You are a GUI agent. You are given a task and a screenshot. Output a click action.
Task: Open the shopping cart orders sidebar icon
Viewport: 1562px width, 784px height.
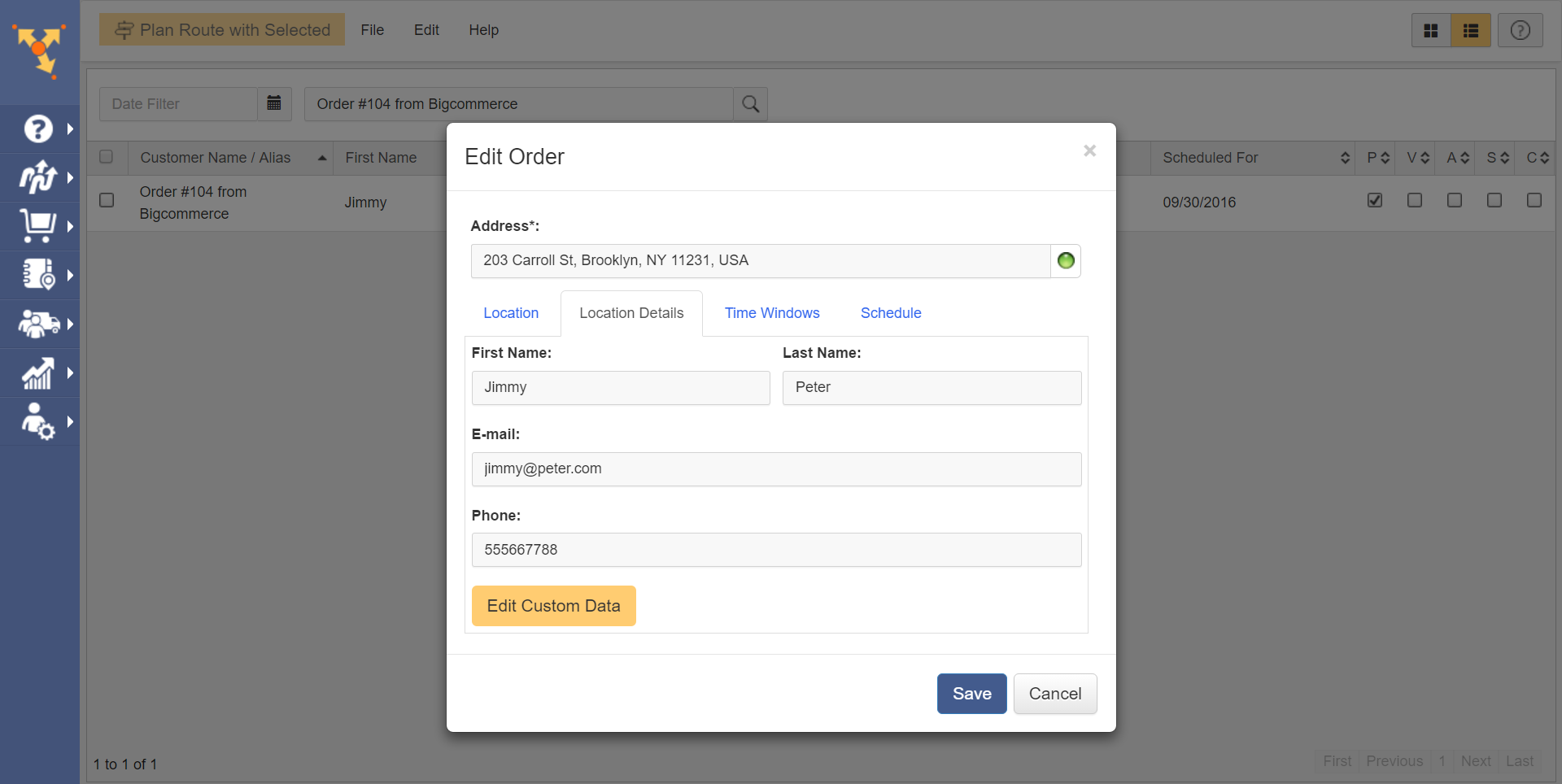(37, 226)
